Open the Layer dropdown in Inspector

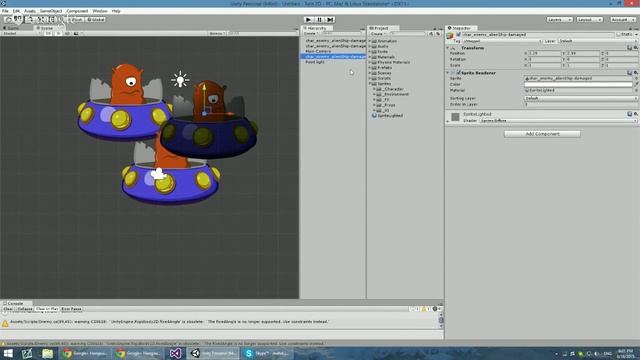tap(598, 41)
